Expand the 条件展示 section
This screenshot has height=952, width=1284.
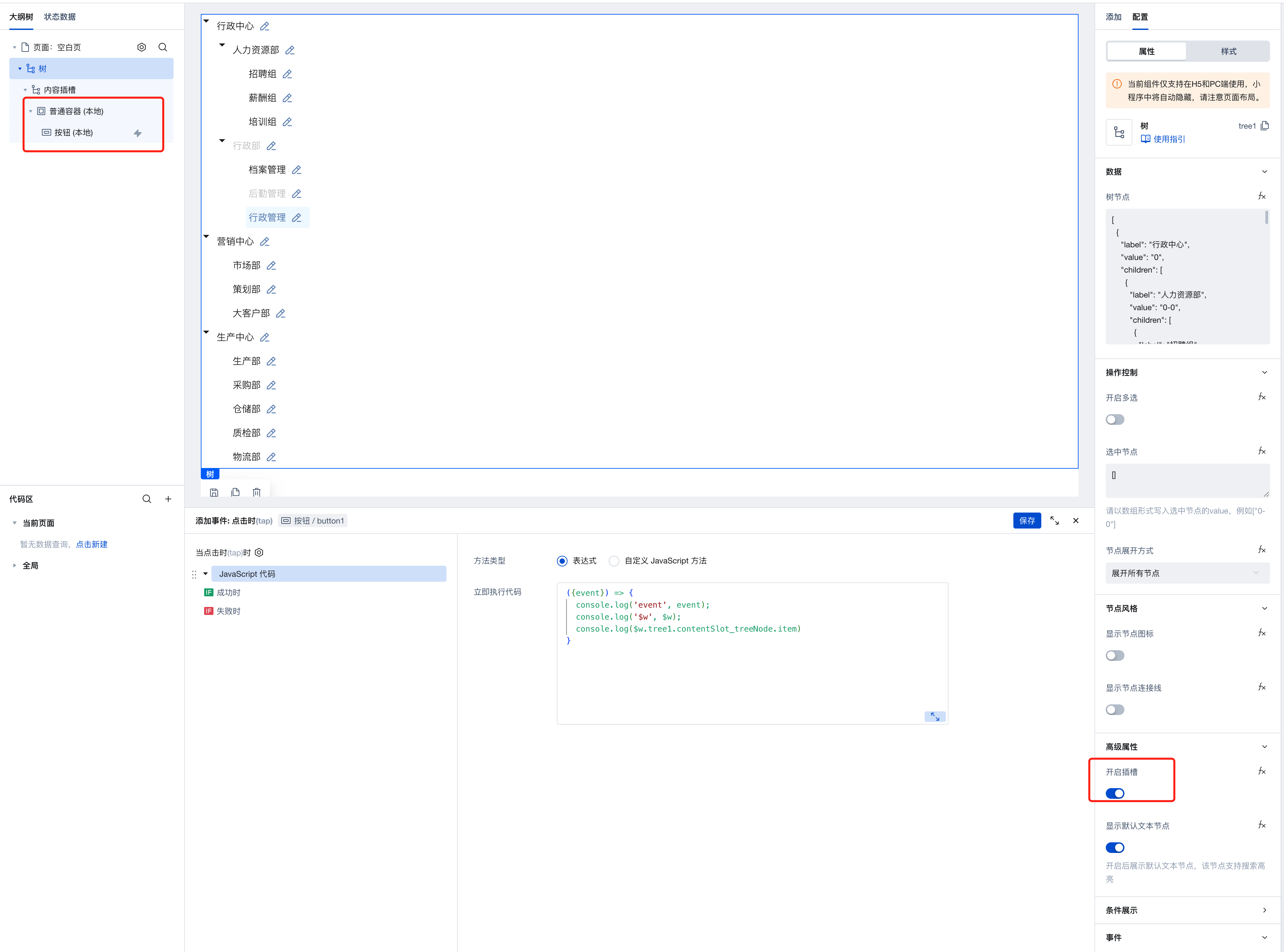1264,910
